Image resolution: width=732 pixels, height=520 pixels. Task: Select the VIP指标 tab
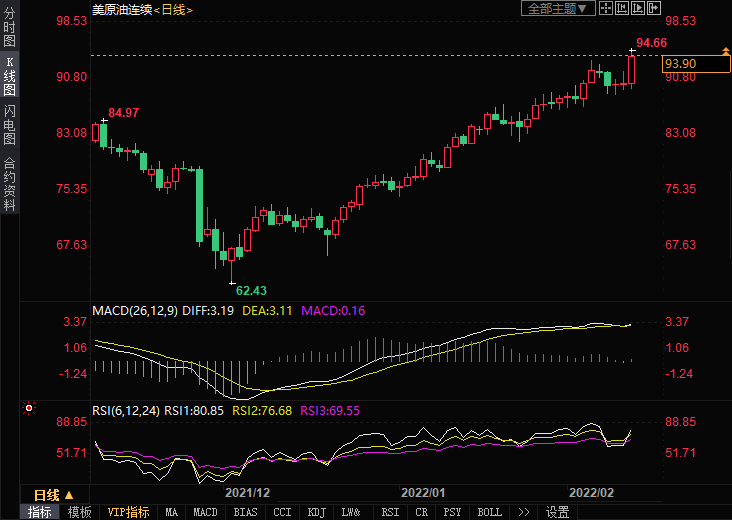click(128, 512)
